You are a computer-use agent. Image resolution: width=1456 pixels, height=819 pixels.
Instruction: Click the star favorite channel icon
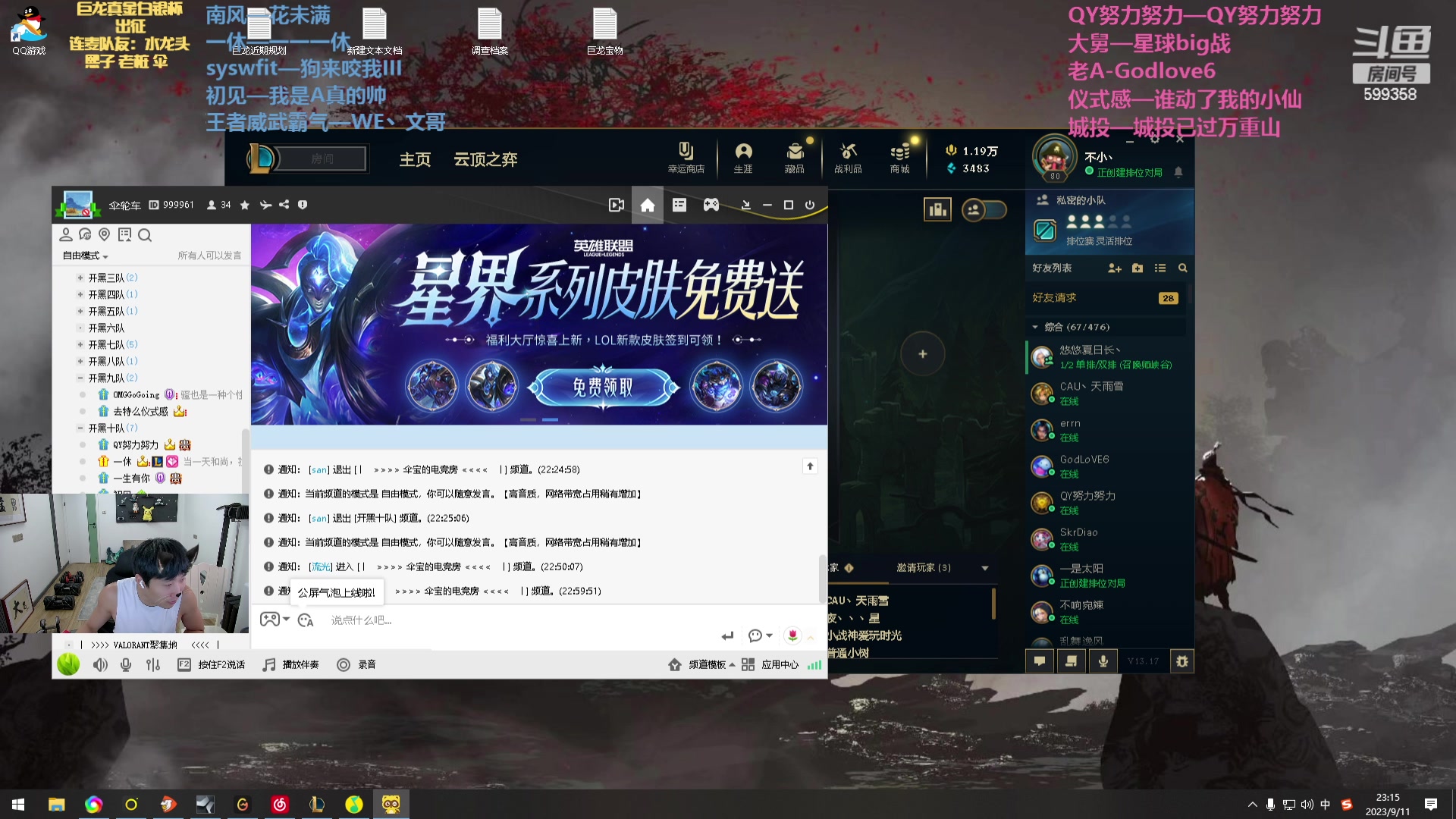pyautogui.click(x=244, y=206)
